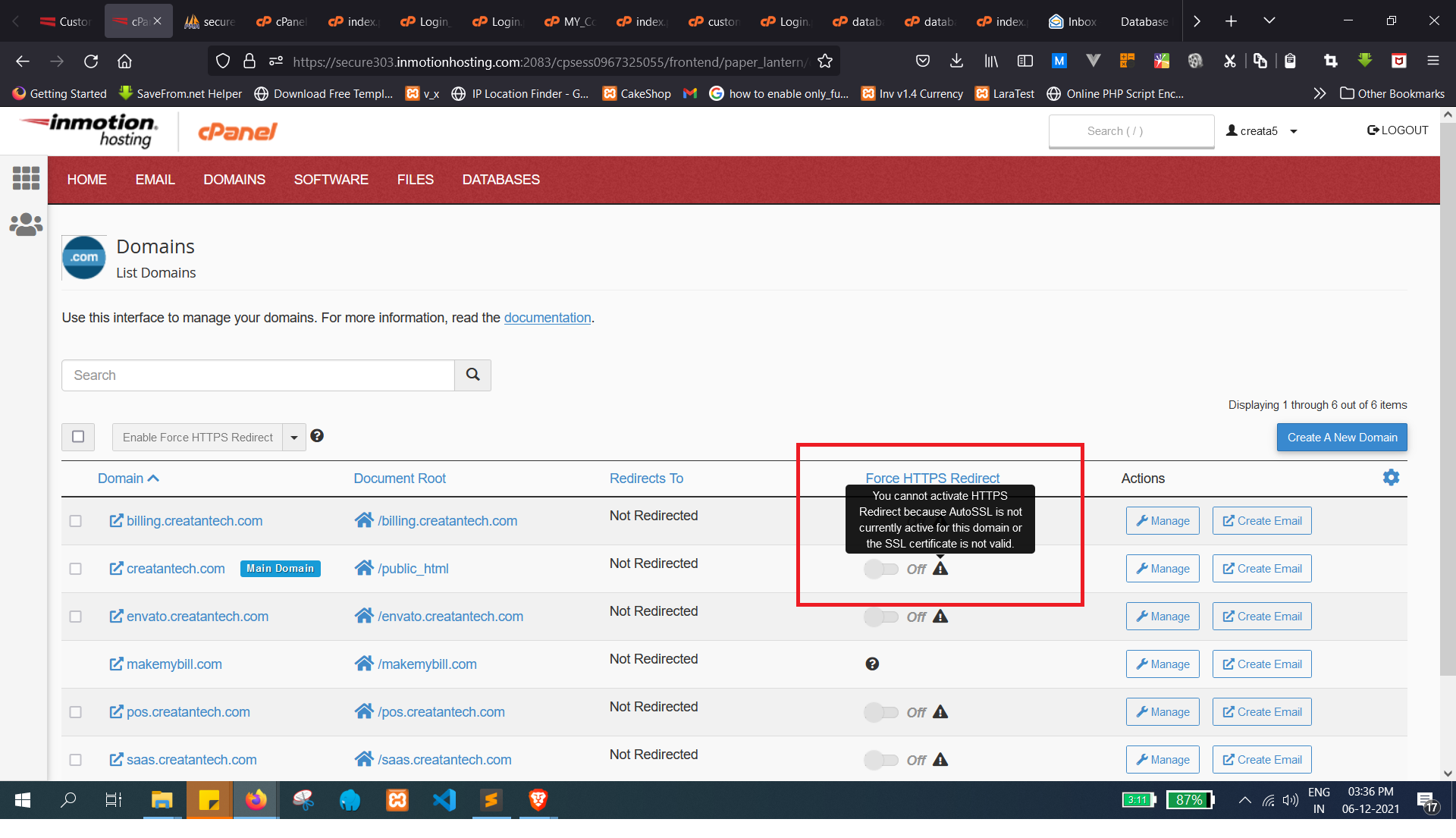1456x838 pixels.
Task: Open XAMPP from the taskbar
Action: coord(397,800)
